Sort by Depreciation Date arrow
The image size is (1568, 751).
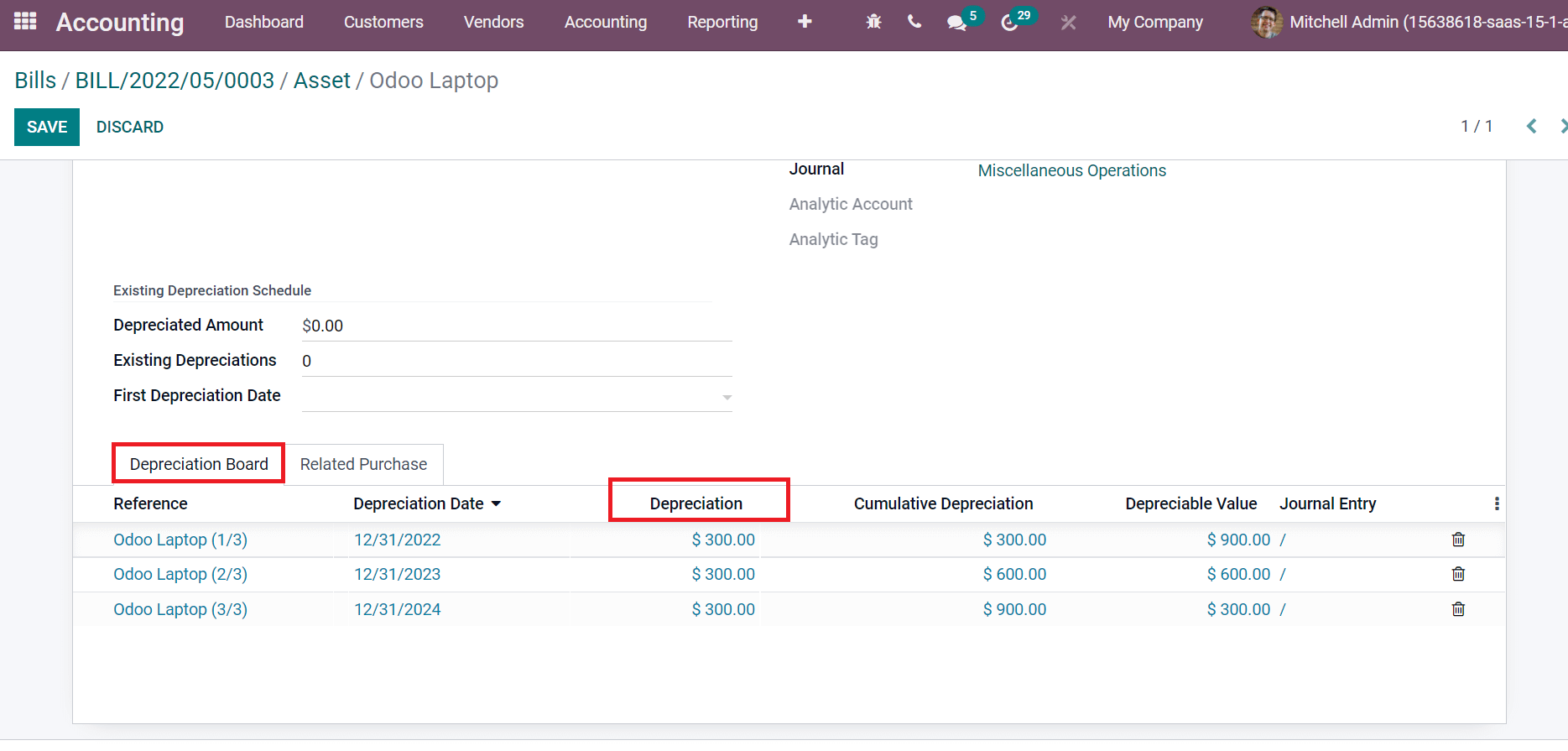[496, 503]
